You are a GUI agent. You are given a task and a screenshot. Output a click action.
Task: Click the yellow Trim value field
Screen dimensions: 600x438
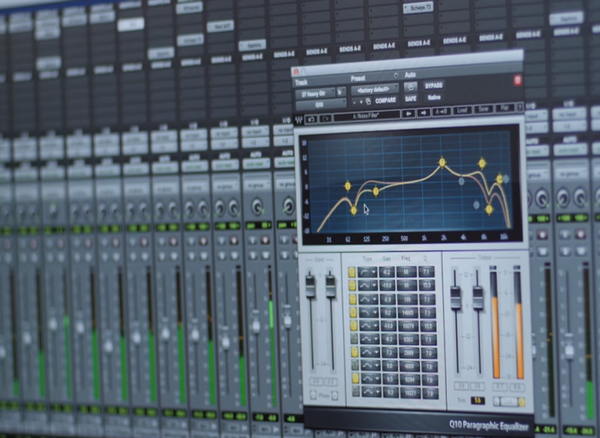477,401
